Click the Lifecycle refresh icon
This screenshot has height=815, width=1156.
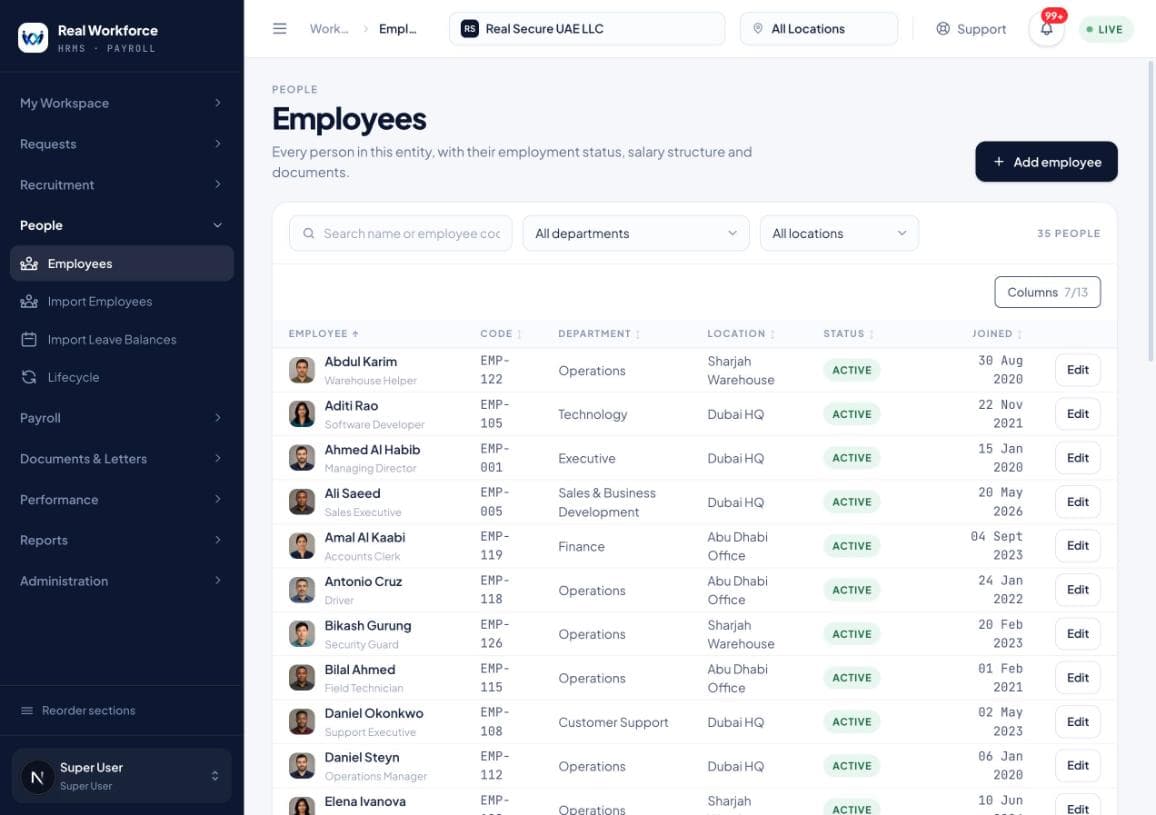[x=29, y=377]
